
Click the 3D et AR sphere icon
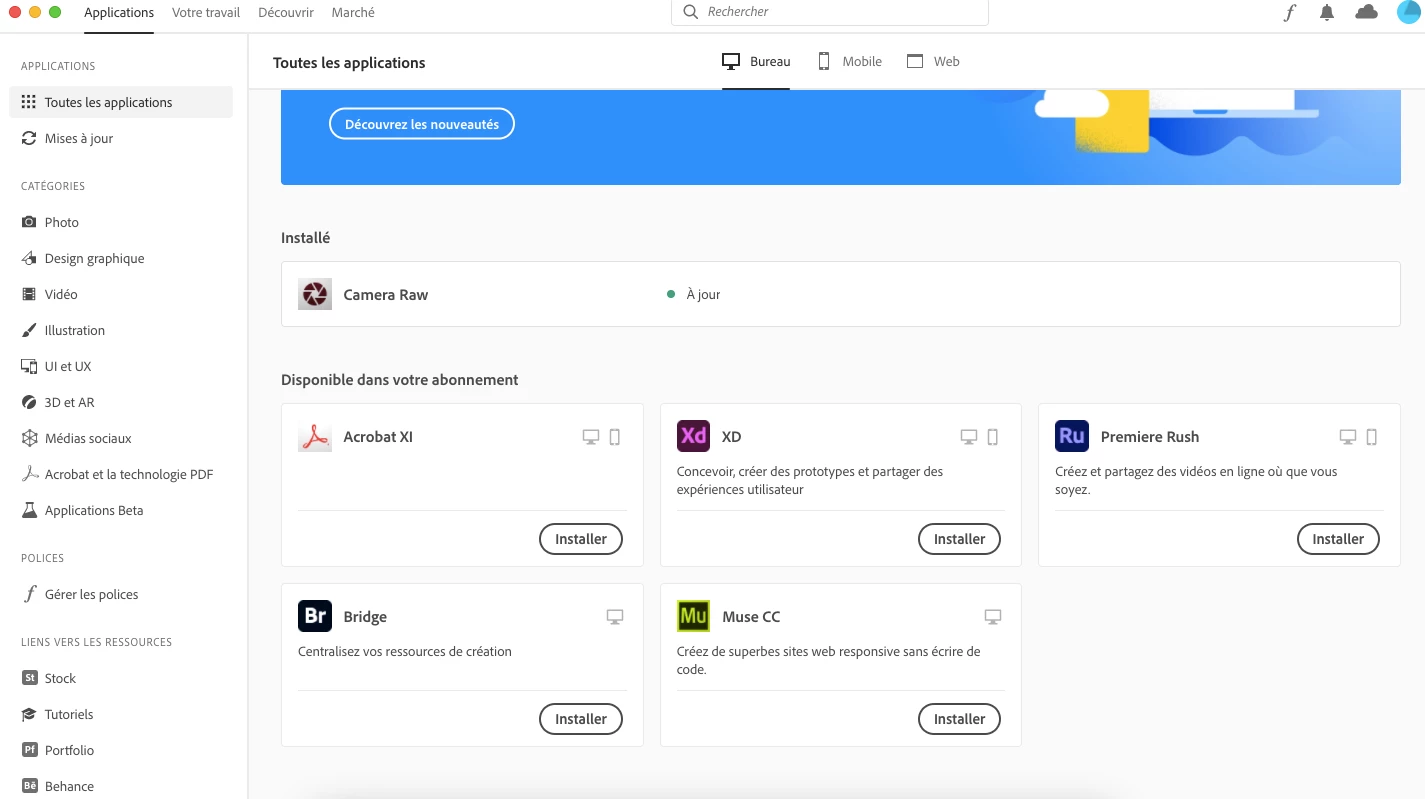tap(29, 402)
